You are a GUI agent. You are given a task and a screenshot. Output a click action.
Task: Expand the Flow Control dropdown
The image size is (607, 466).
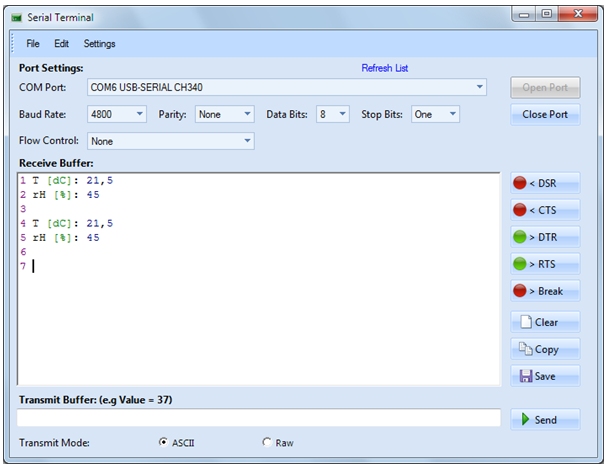tap(247, 141)
